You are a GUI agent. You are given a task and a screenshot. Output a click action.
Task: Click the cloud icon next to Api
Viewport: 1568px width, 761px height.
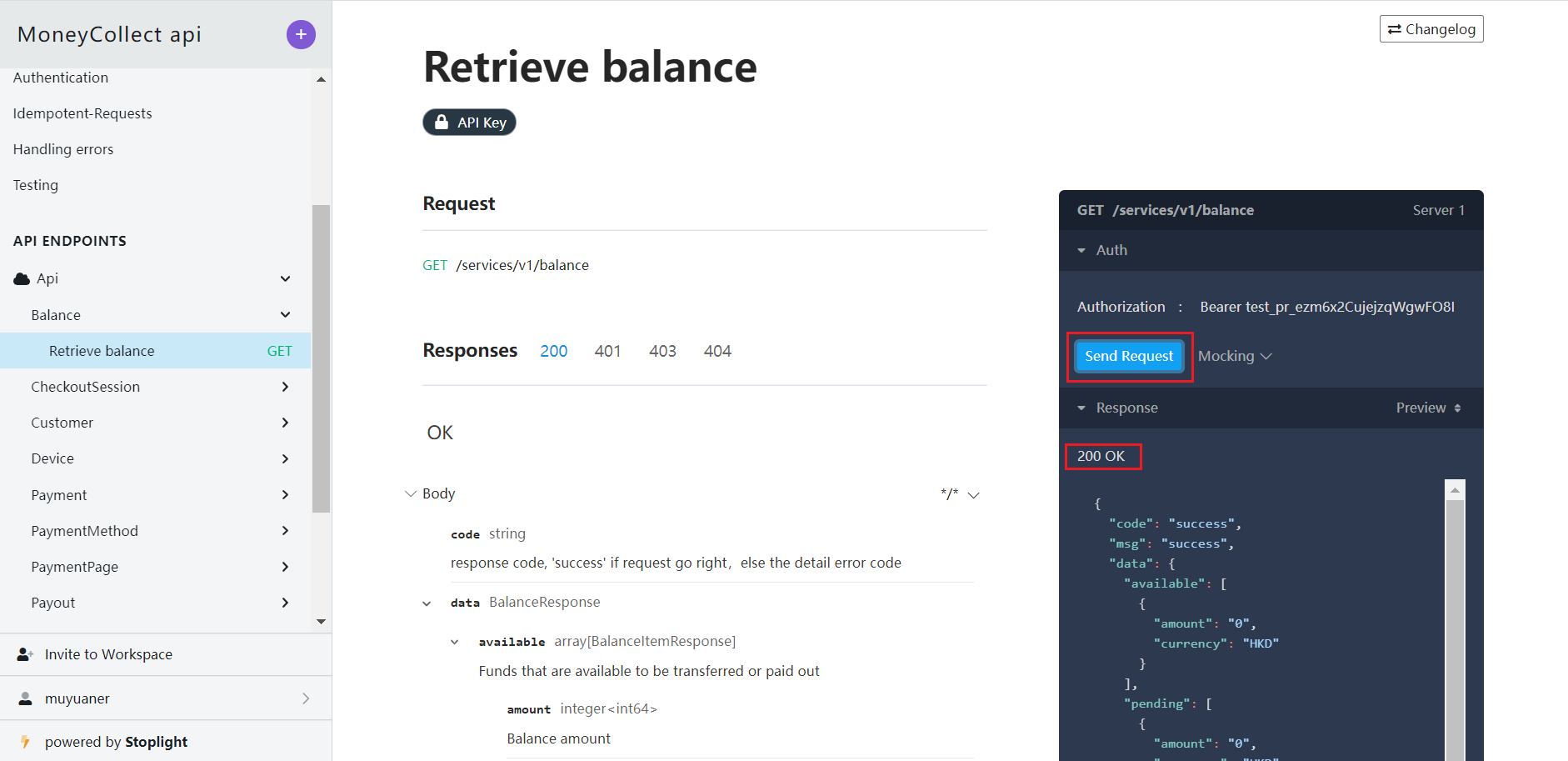click(x=22, y=278)
